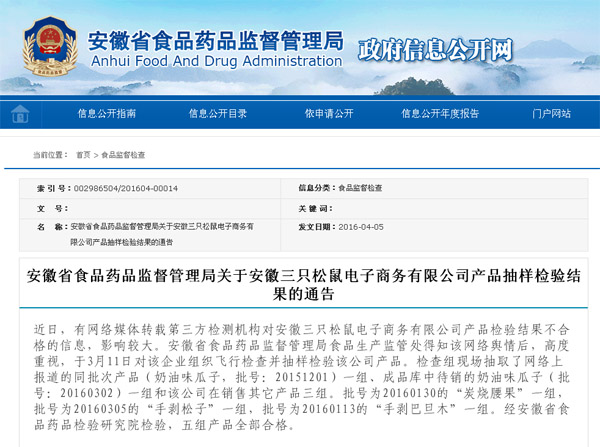Screen dimensions: 600x447
Task: Select 依申请公开 in the navigation bar
Action: click(x=329, y=114)
